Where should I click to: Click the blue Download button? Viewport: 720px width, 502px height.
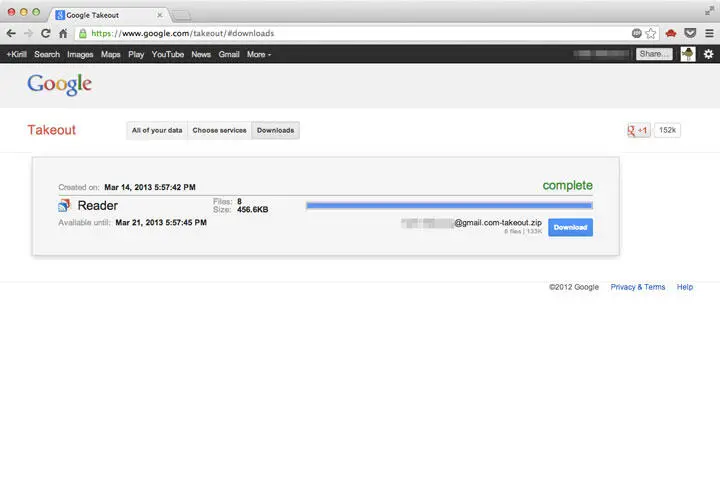pos(570,227)
